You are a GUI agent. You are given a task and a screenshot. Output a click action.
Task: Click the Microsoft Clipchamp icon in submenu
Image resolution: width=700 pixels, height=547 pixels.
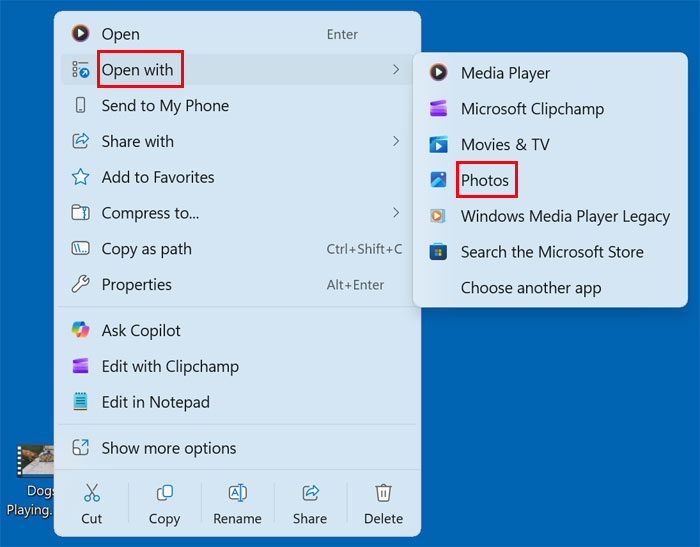438,109
